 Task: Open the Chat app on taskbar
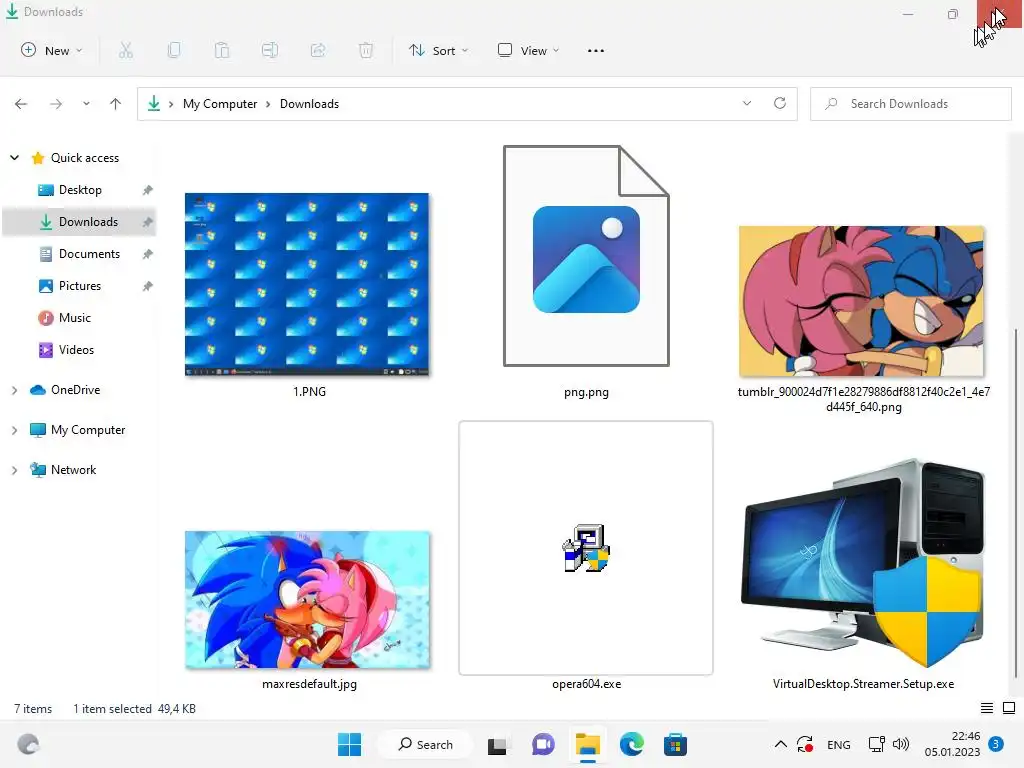coord(543,744)
